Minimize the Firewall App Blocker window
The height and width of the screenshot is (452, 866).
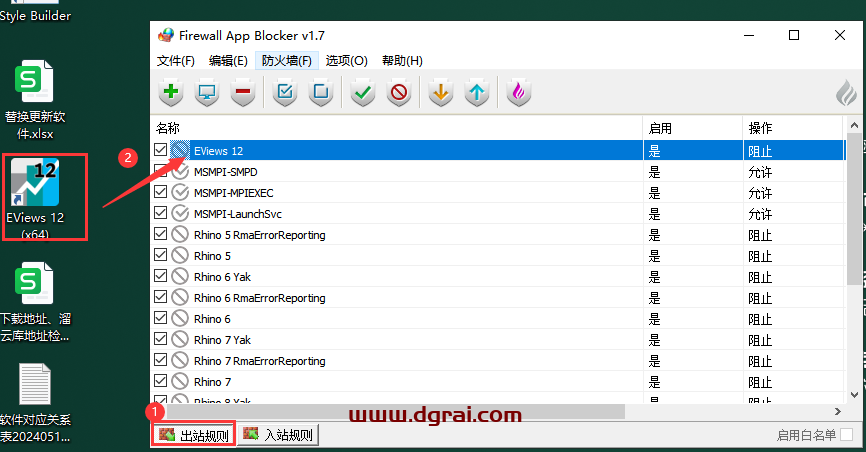749,35
